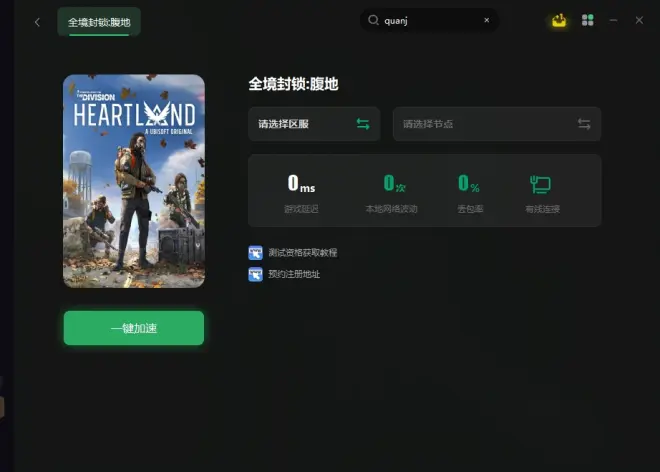Image resolution: width=660 pixels, height=472 pixels.
Task: Click the 0 ms 游戏延迟 value
Action: click(x=301, y=184)
